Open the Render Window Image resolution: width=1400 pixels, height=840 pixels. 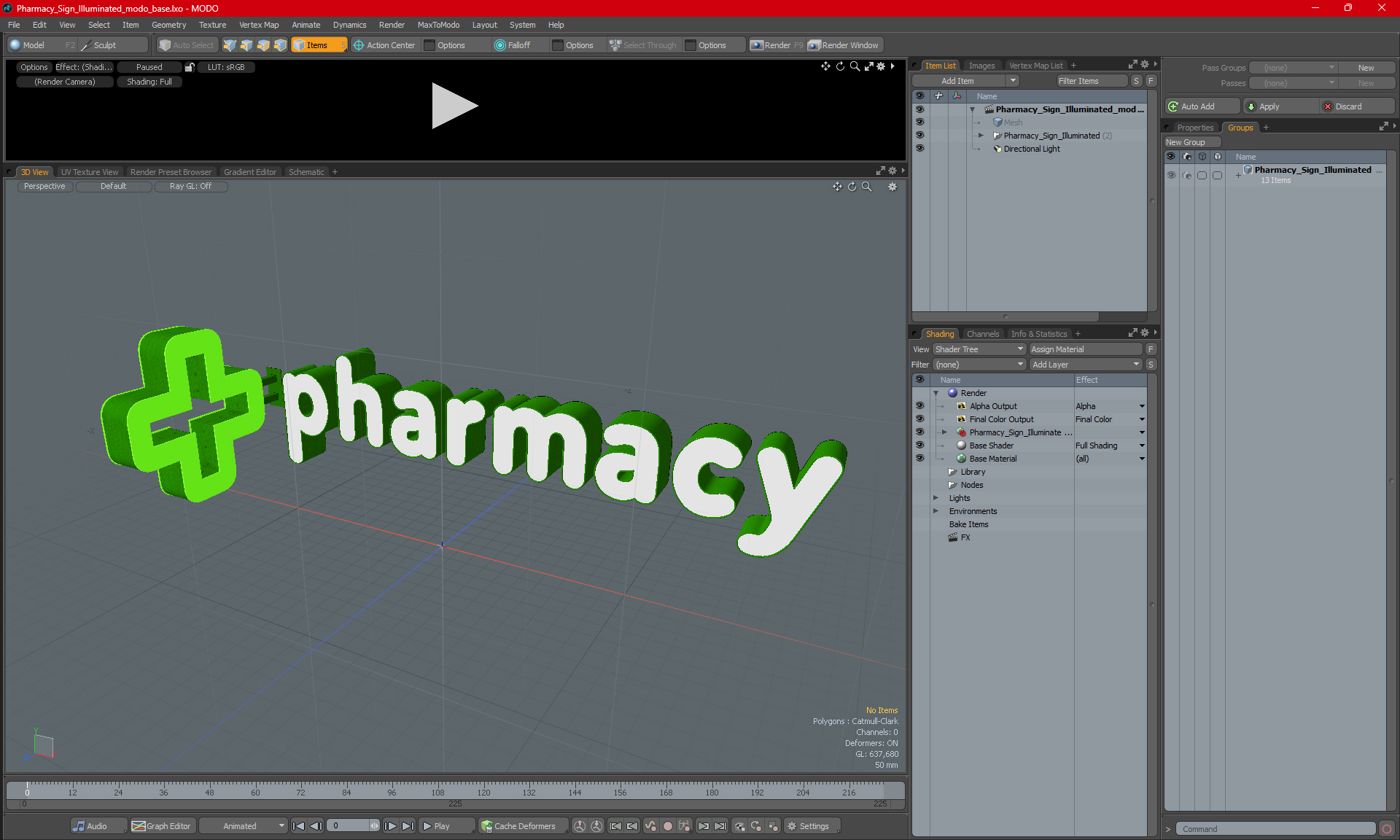pyautogui.click(x=844, y=45)
